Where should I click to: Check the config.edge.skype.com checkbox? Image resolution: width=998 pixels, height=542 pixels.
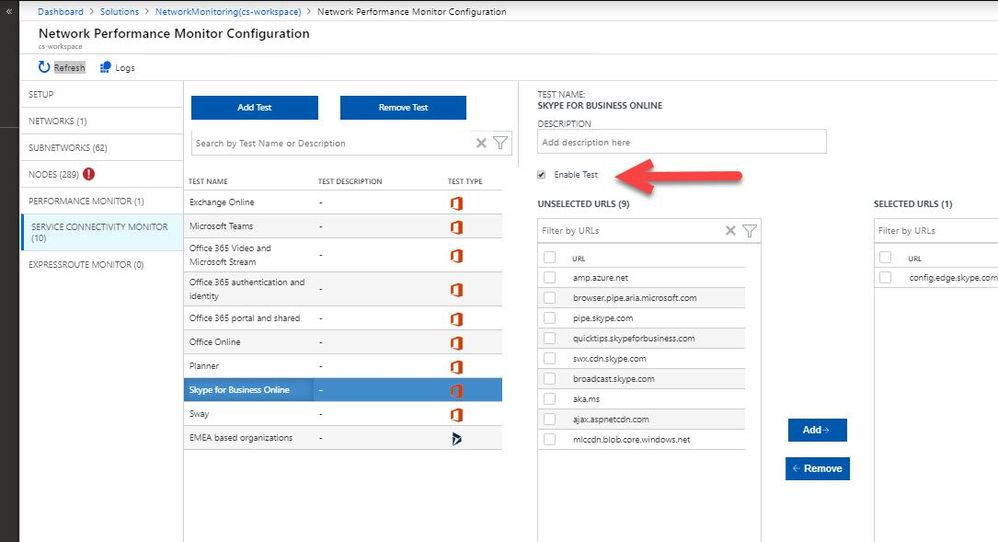tap(885, 277)
